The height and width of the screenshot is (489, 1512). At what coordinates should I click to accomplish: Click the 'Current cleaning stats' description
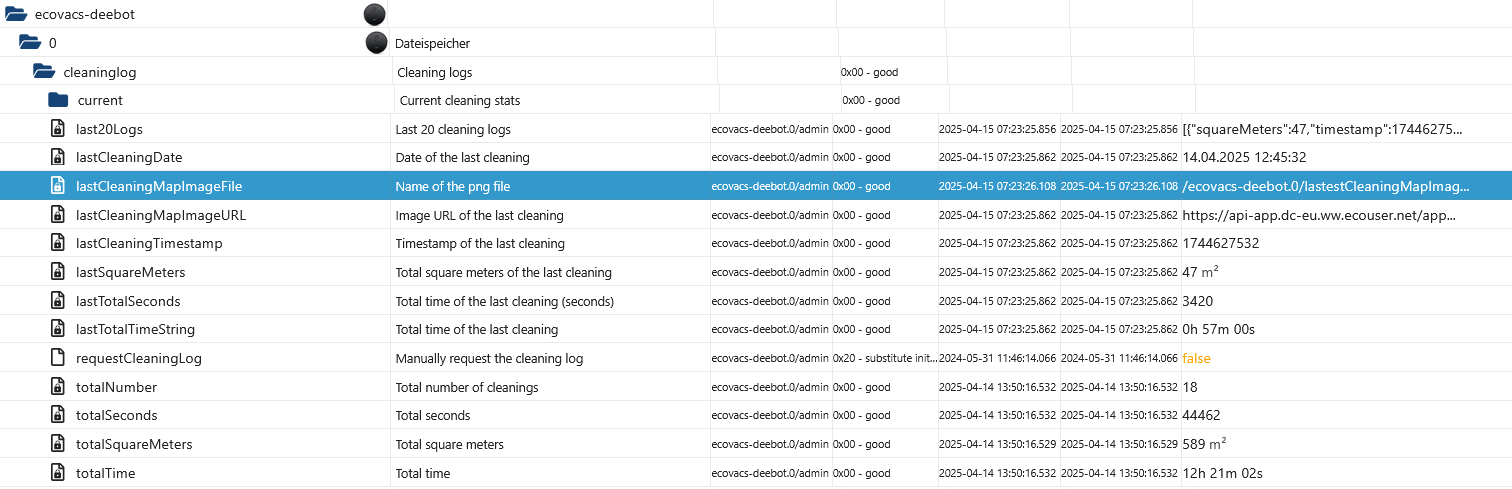point(460,100)
